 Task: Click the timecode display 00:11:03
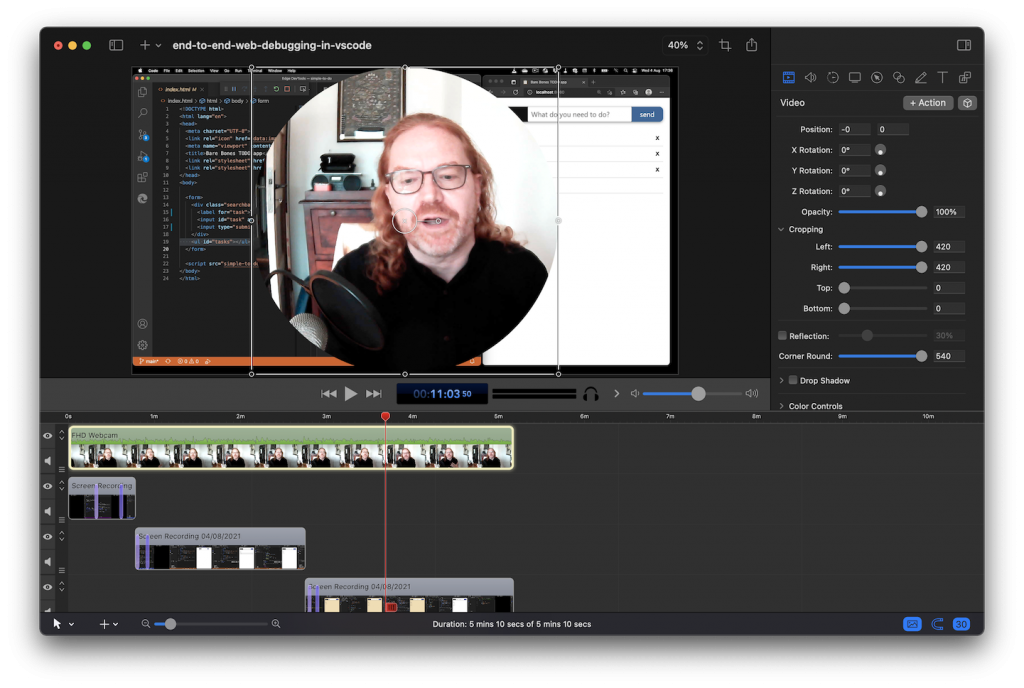(x=442, y=394)
